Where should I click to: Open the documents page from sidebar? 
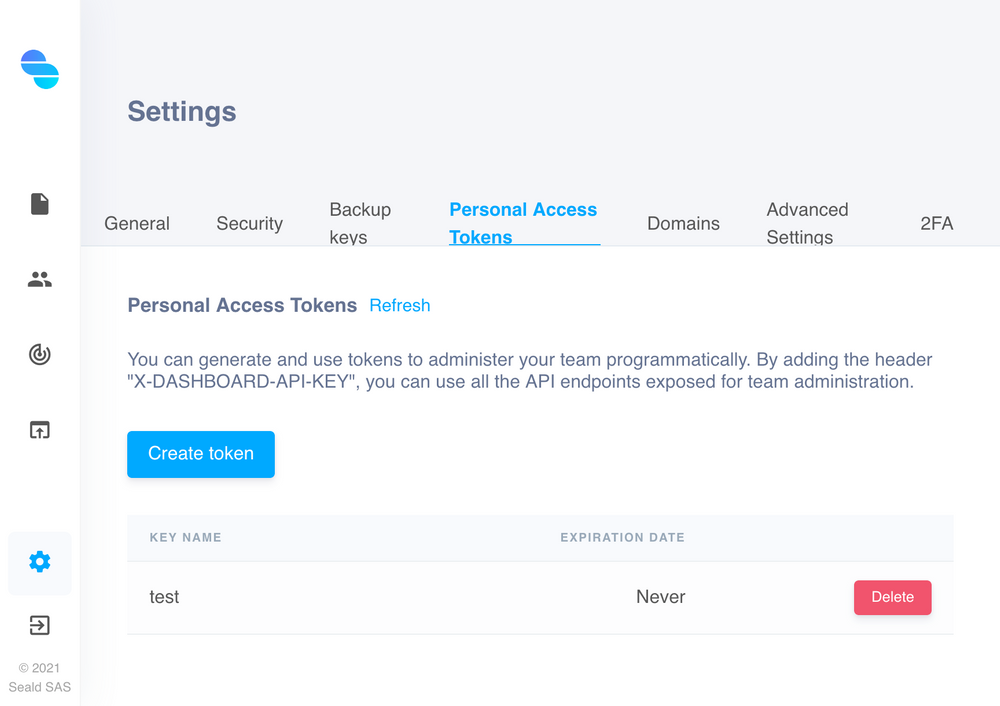40,204
